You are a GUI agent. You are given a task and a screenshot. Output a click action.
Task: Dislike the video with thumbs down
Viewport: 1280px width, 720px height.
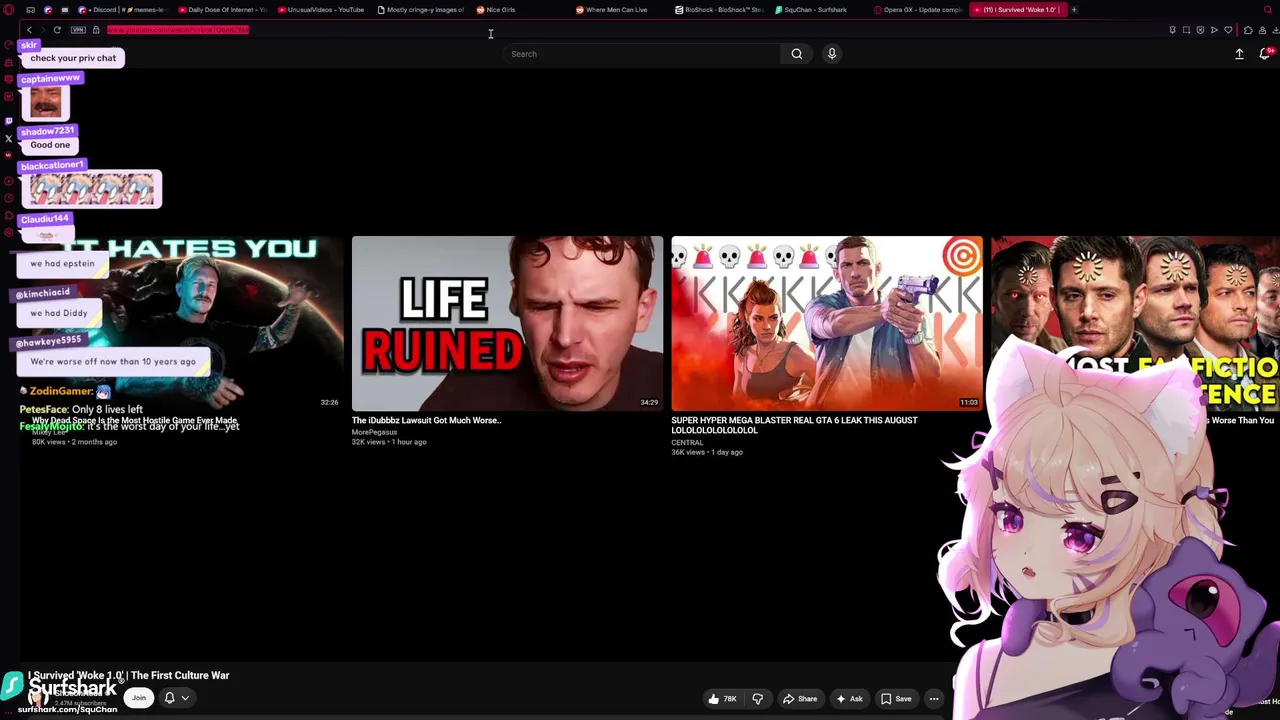tap(758, 699)
